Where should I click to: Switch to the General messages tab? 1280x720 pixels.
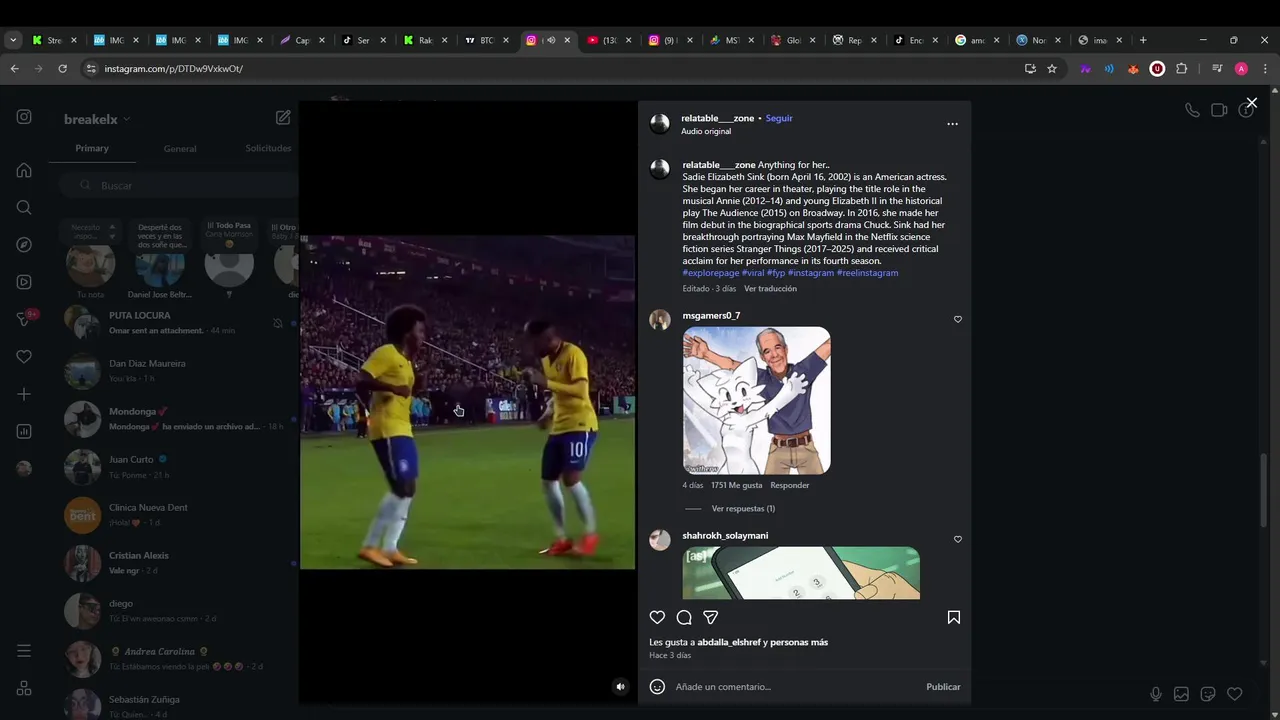180,148
